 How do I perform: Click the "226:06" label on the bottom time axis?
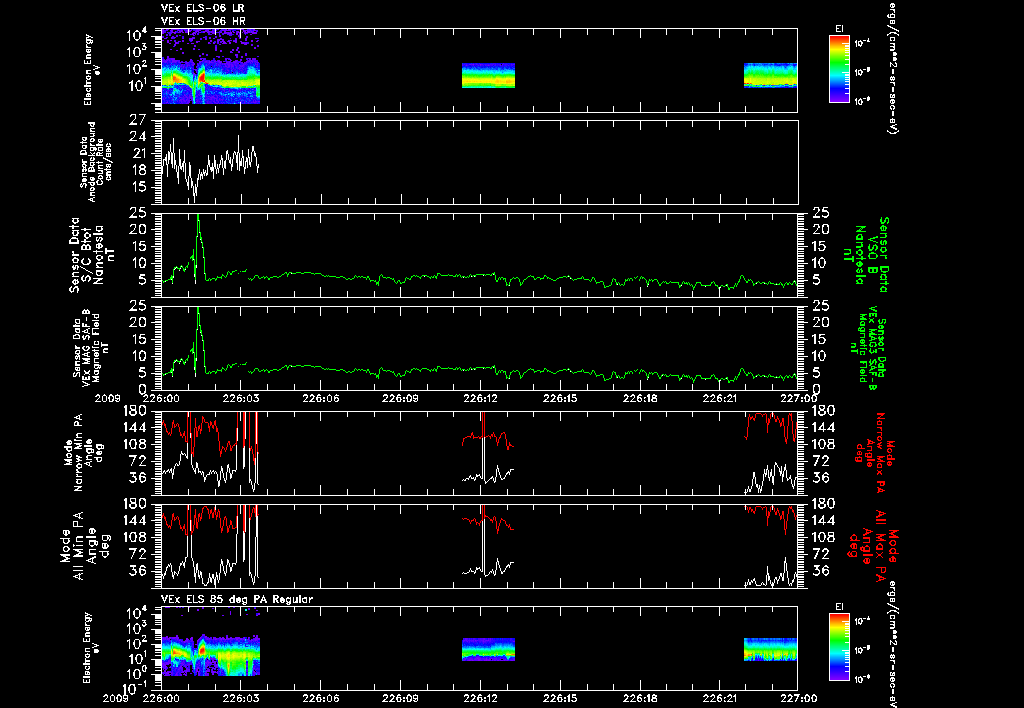click(321, 698)
